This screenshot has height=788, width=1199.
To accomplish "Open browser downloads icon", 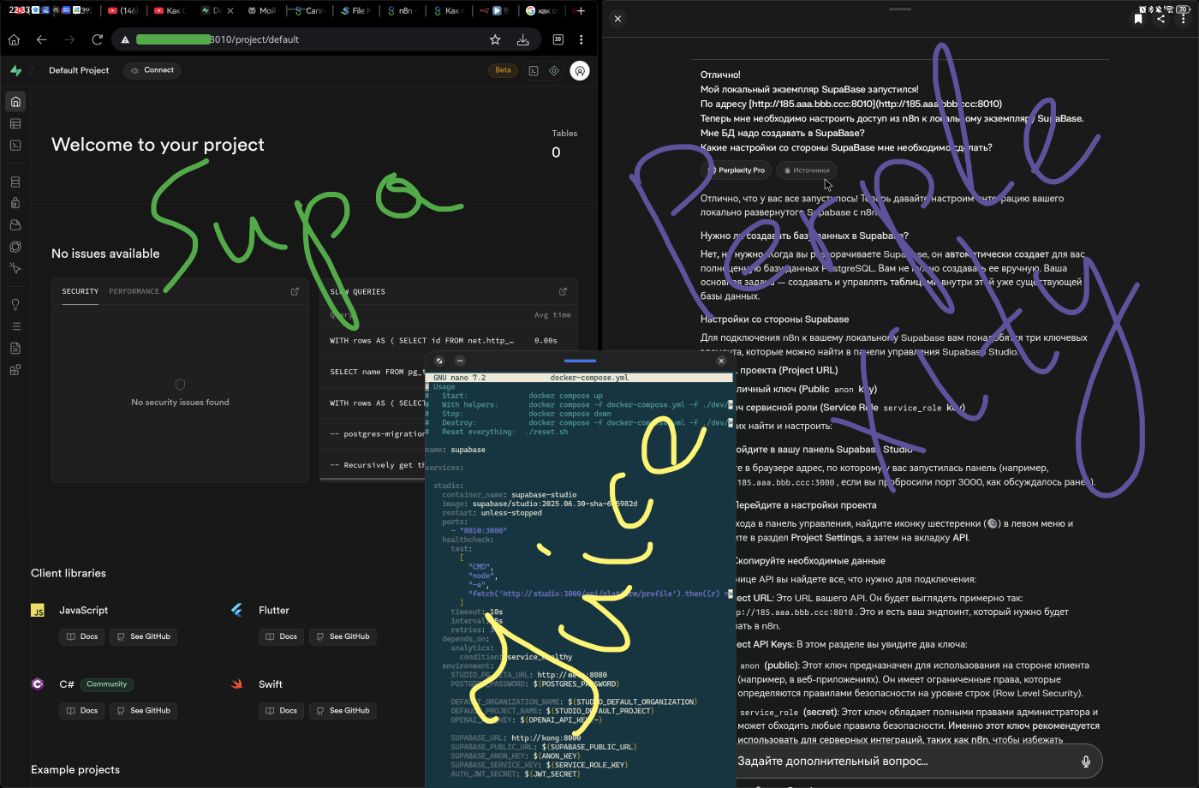I will click(x=523, y=40).
